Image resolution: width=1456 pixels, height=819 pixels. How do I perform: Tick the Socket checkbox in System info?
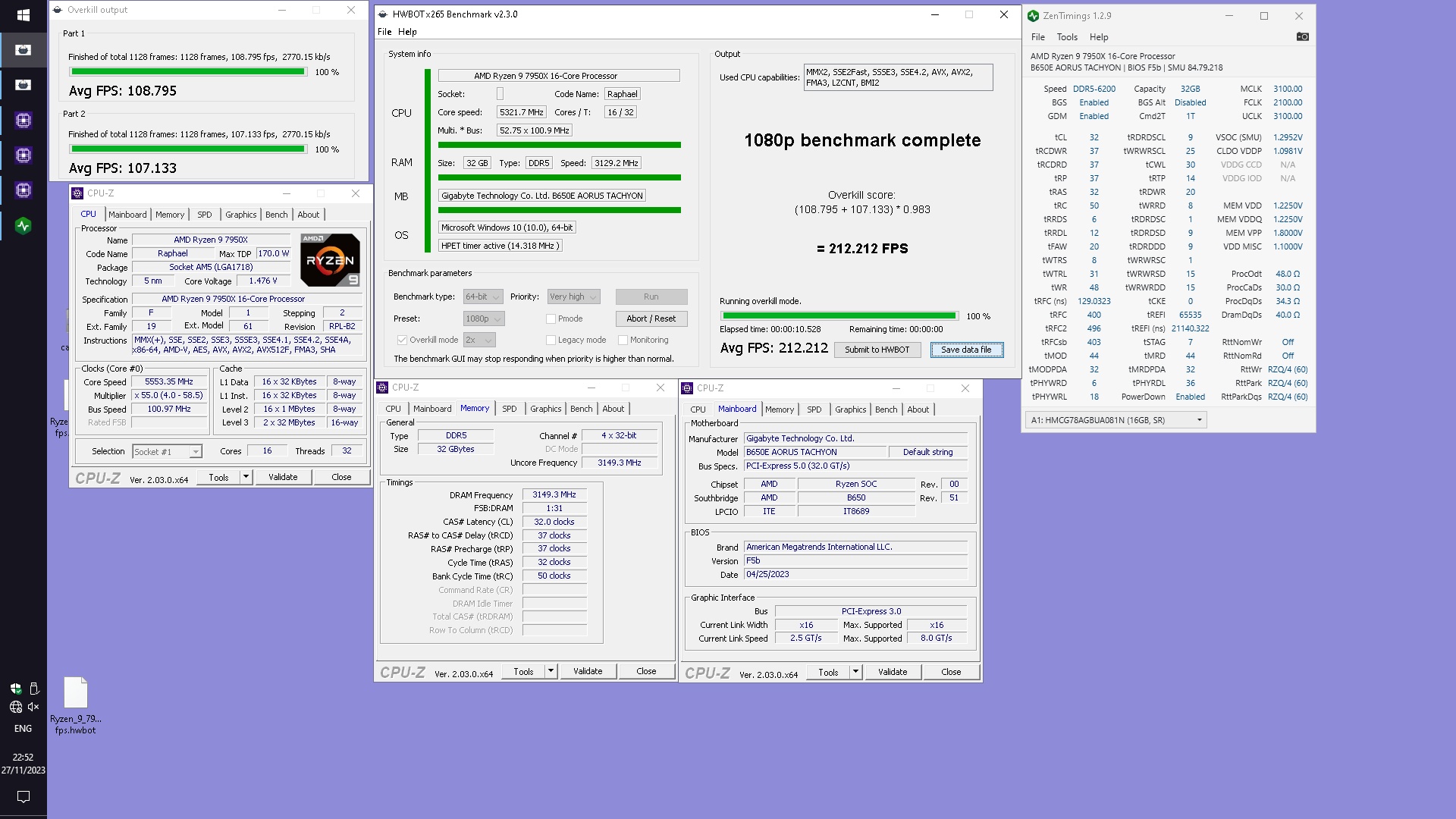click(x=500, y=94)
